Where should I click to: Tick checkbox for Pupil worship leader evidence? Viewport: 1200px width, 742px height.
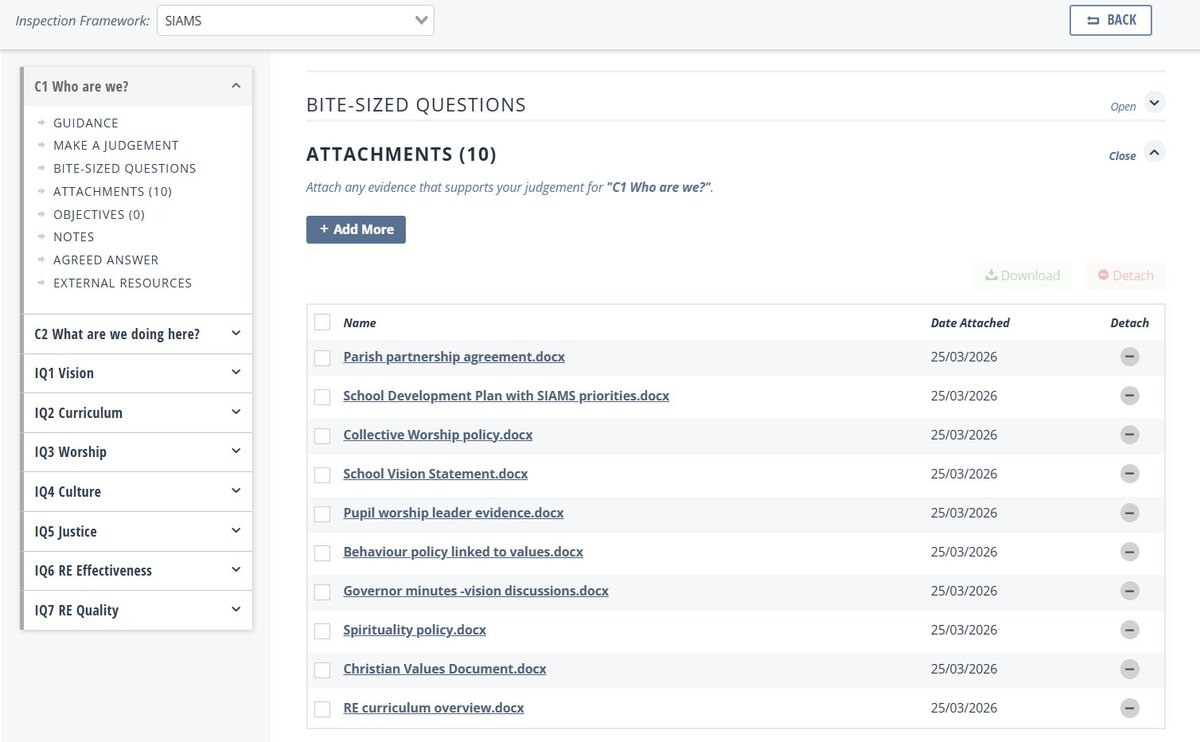[x=322, y=514]
